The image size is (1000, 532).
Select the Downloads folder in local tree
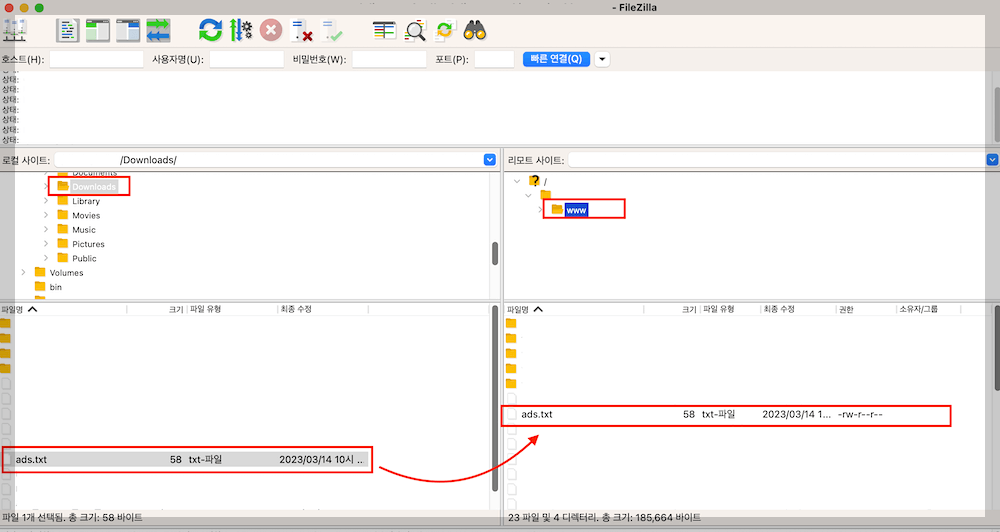point(94,186)
